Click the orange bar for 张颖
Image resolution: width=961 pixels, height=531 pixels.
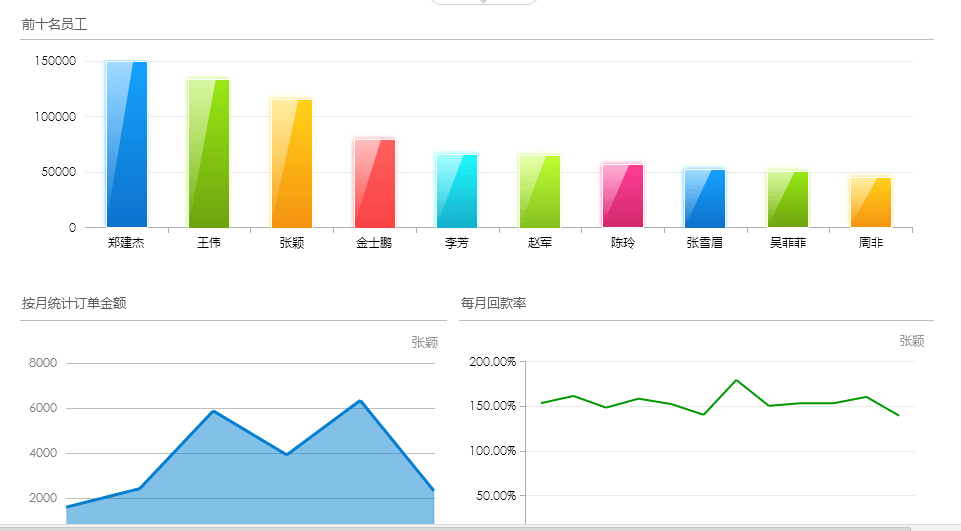pyautogui.click(x=292, y=163)
